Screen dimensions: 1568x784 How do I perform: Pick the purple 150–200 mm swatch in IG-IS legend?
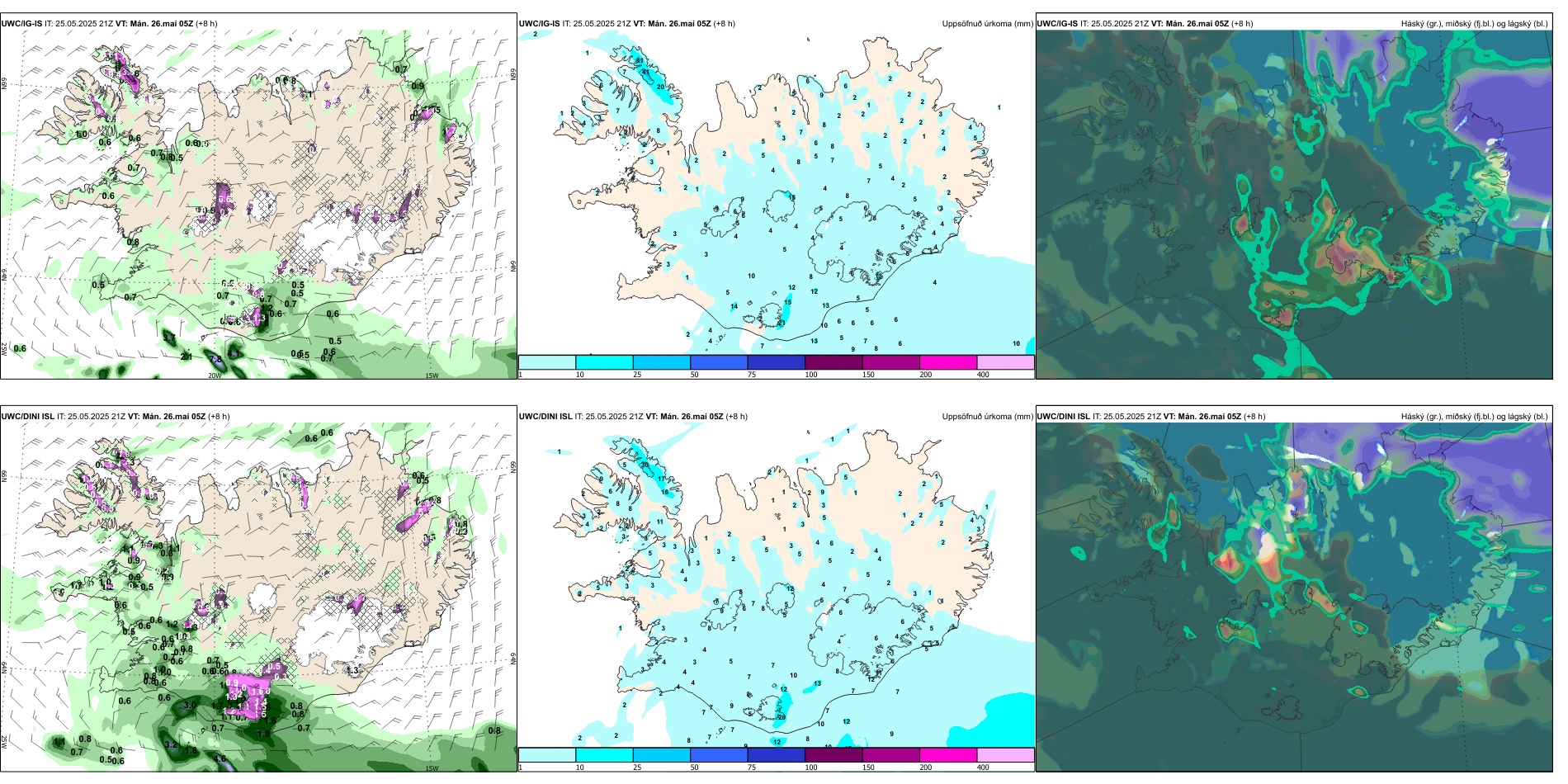(x=891, y=362)
